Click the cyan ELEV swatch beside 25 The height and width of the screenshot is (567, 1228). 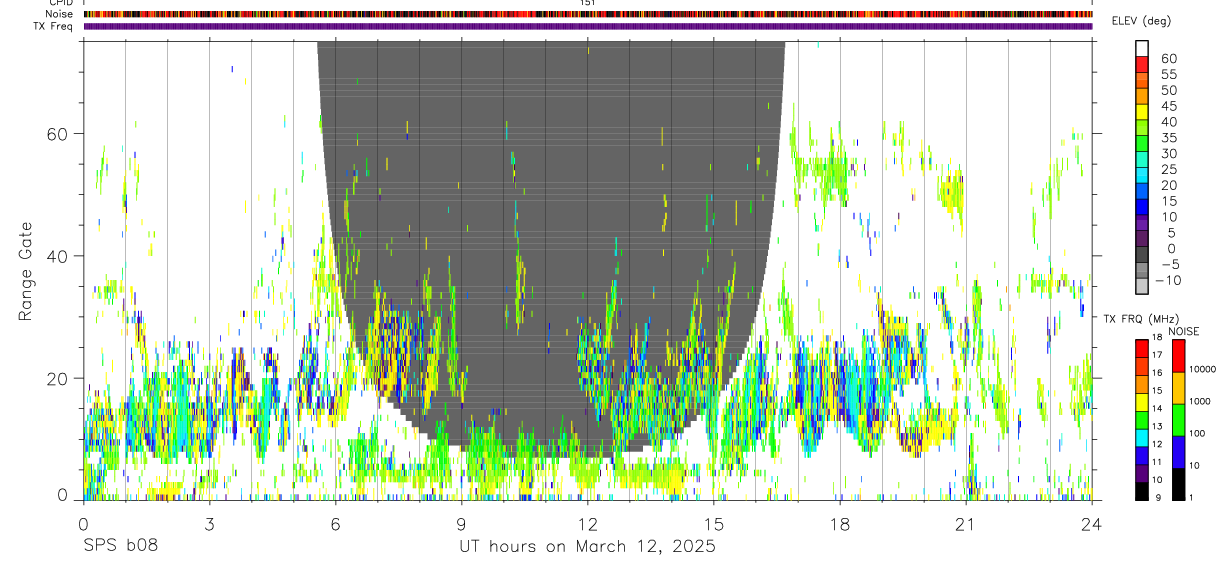click(1142, 174)
